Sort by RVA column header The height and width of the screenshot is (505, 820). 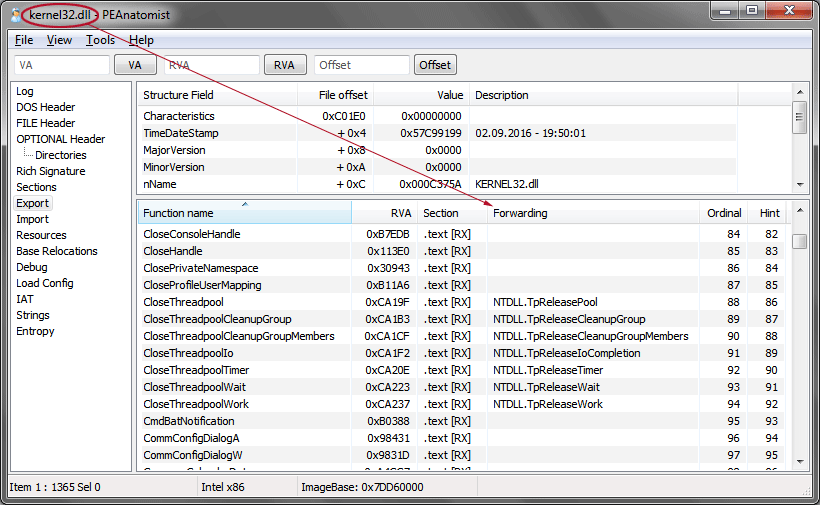(x=384, y=213)
